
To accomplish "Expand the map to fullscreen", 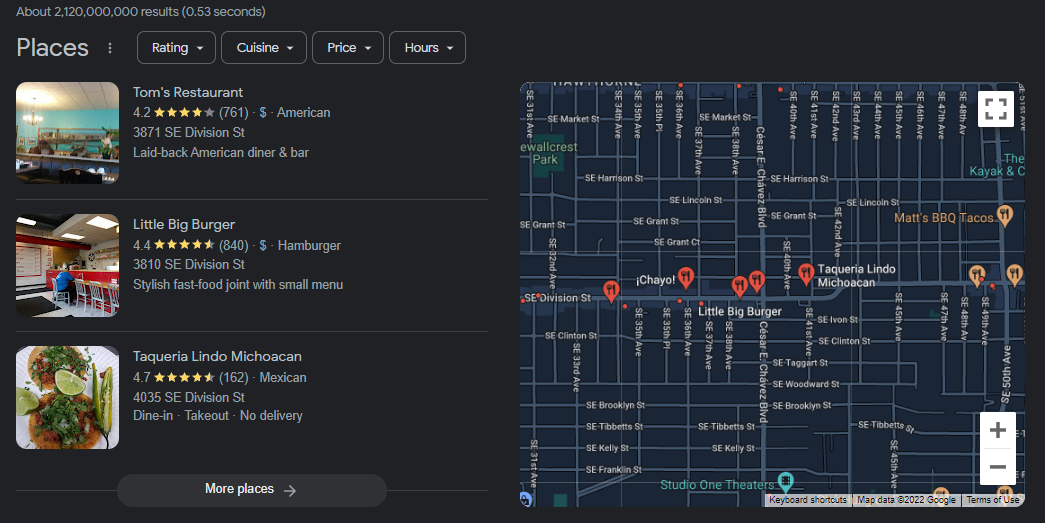I will point(996,109).
